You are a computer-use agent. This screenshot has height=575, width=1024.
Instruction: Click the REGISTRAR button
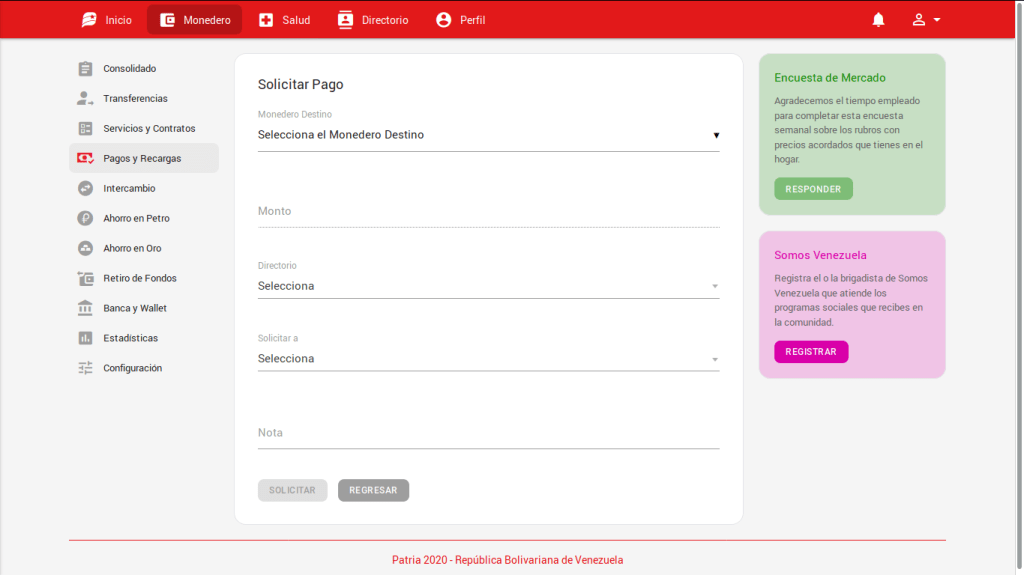click(811, 352)
